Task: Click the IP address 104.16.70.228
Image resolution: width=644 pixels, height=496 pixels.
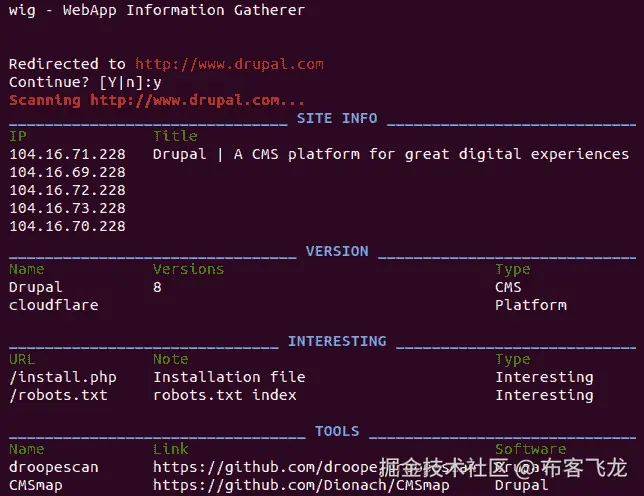Action: coord(67,227)
